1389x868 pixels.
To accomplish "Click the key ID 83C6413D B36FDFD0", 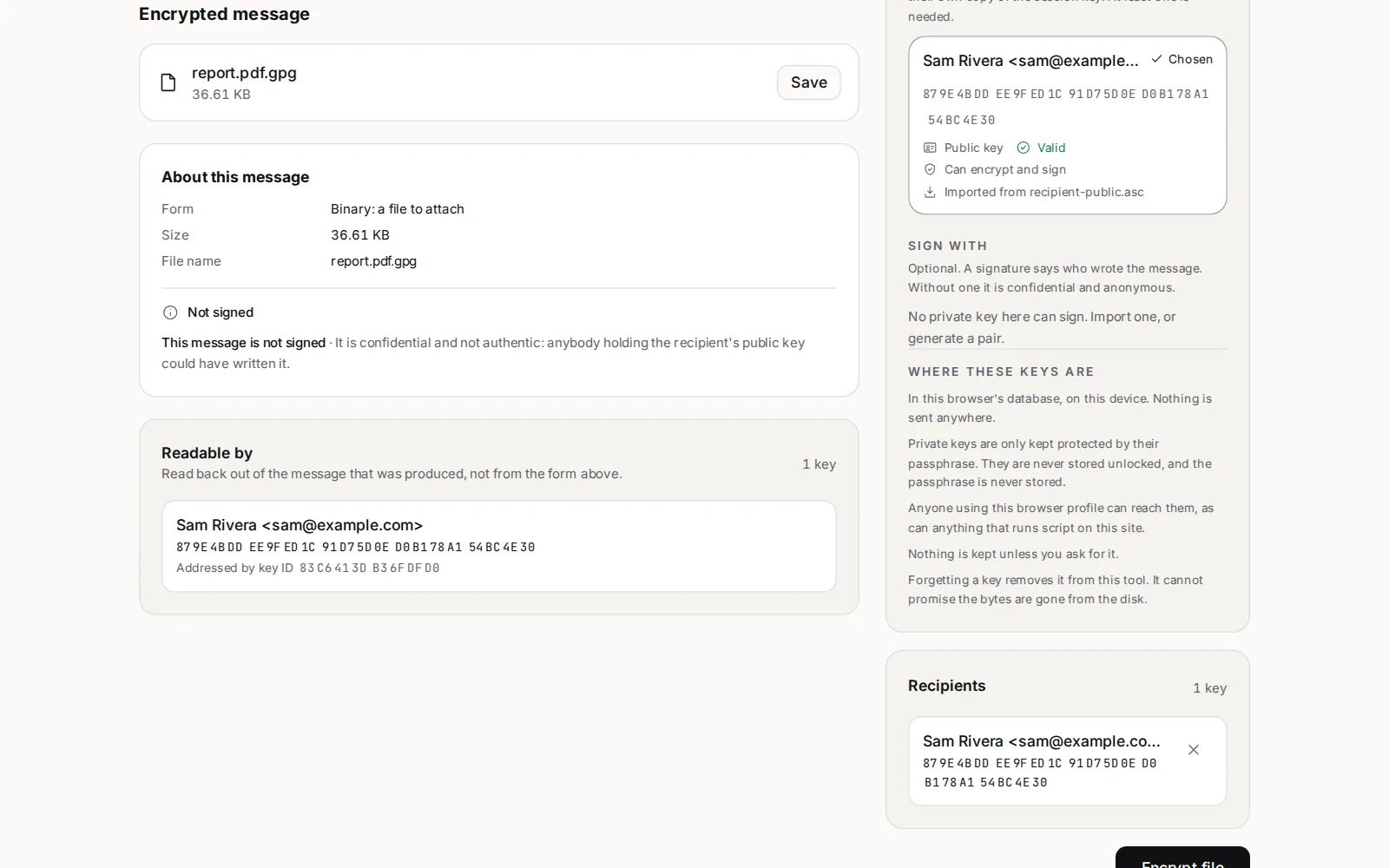I will tap(370, 568).
